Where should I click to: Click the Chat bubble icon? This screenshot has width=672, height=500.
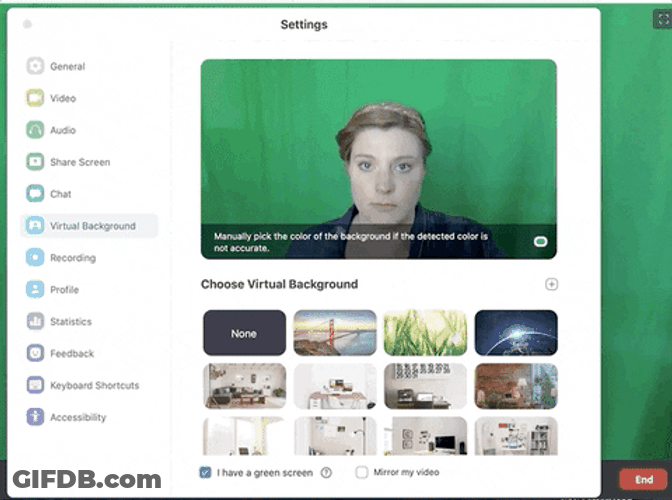click(x=35, y=194)
